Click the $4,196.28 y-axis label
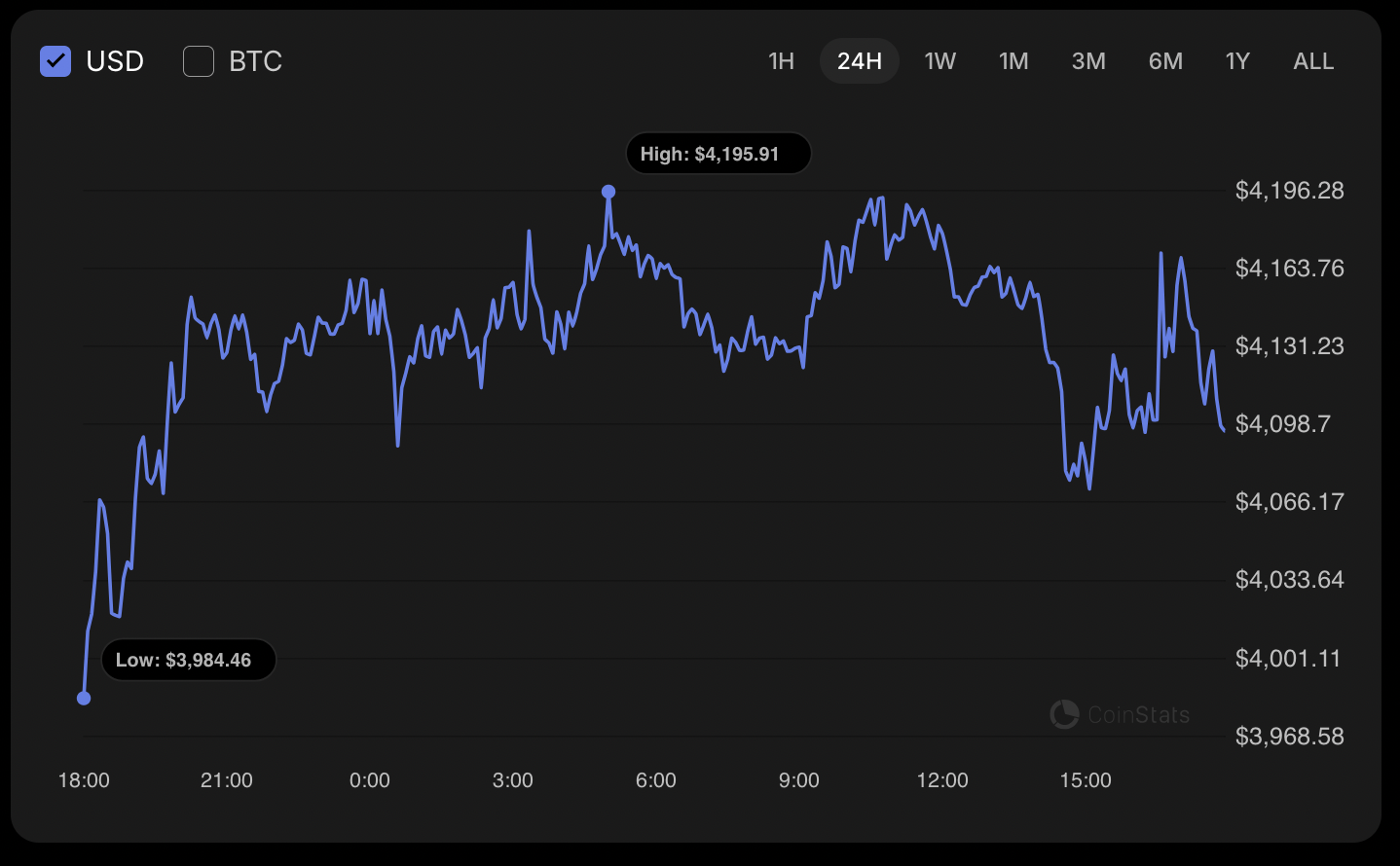 coord(1289,190)
